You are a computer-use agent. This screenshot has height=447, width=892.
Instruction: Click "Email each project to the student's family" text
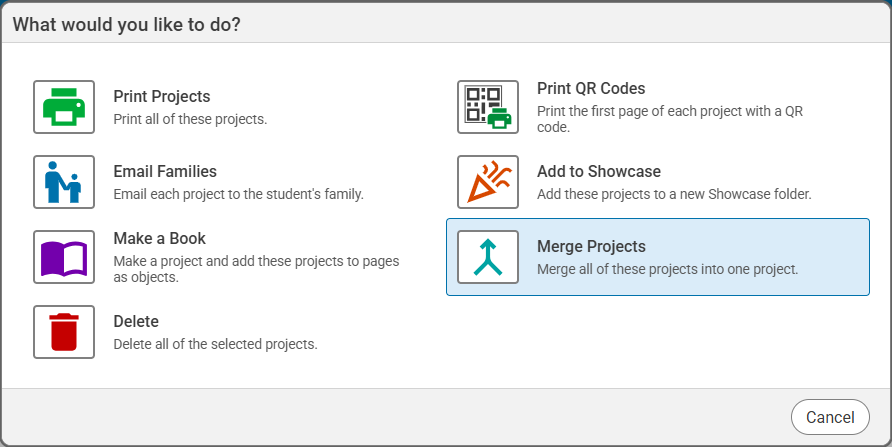click(x=238, y=194)
